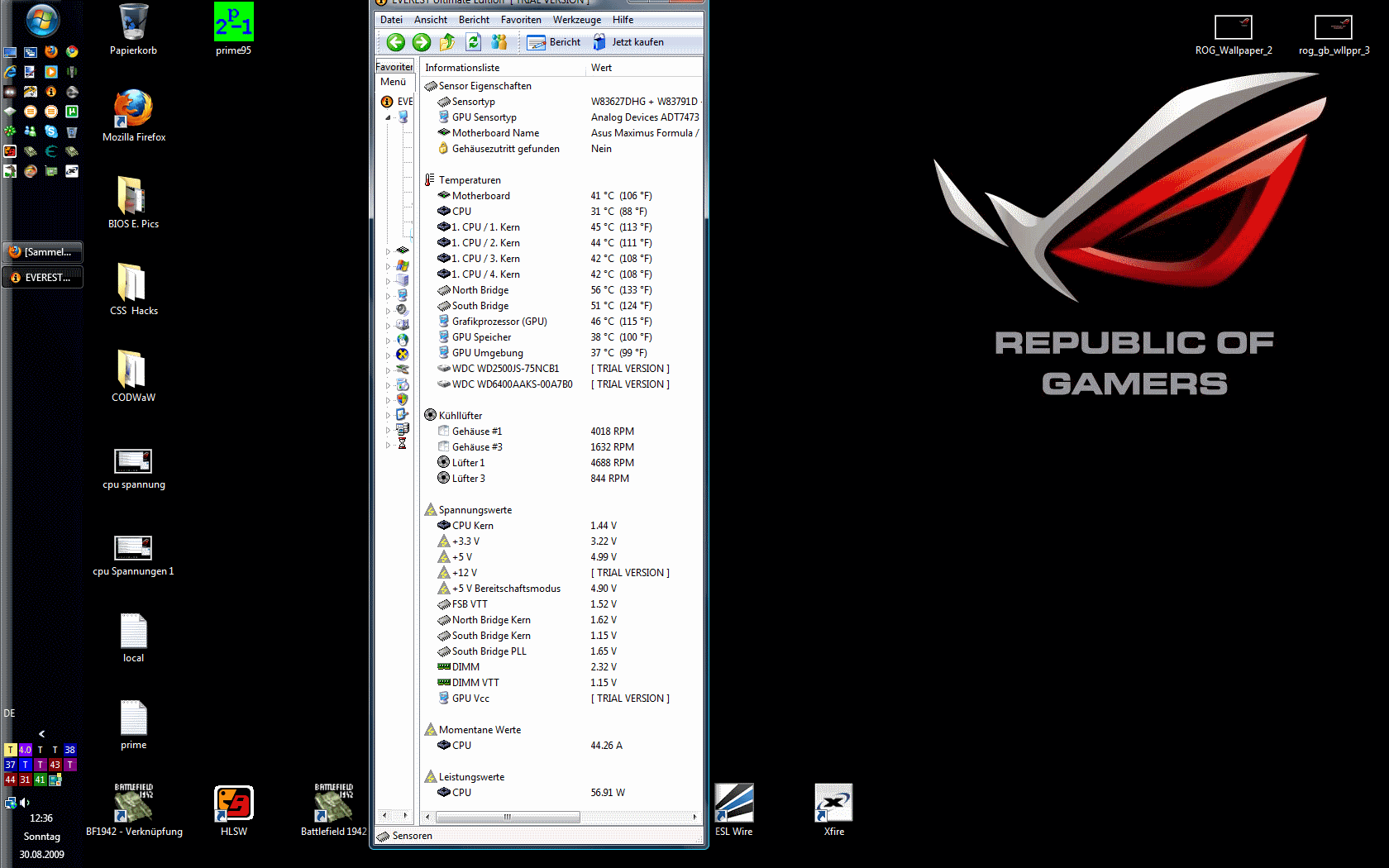Expand the Windows-flag tree node
1389x868 pixels.
[388, 265]
